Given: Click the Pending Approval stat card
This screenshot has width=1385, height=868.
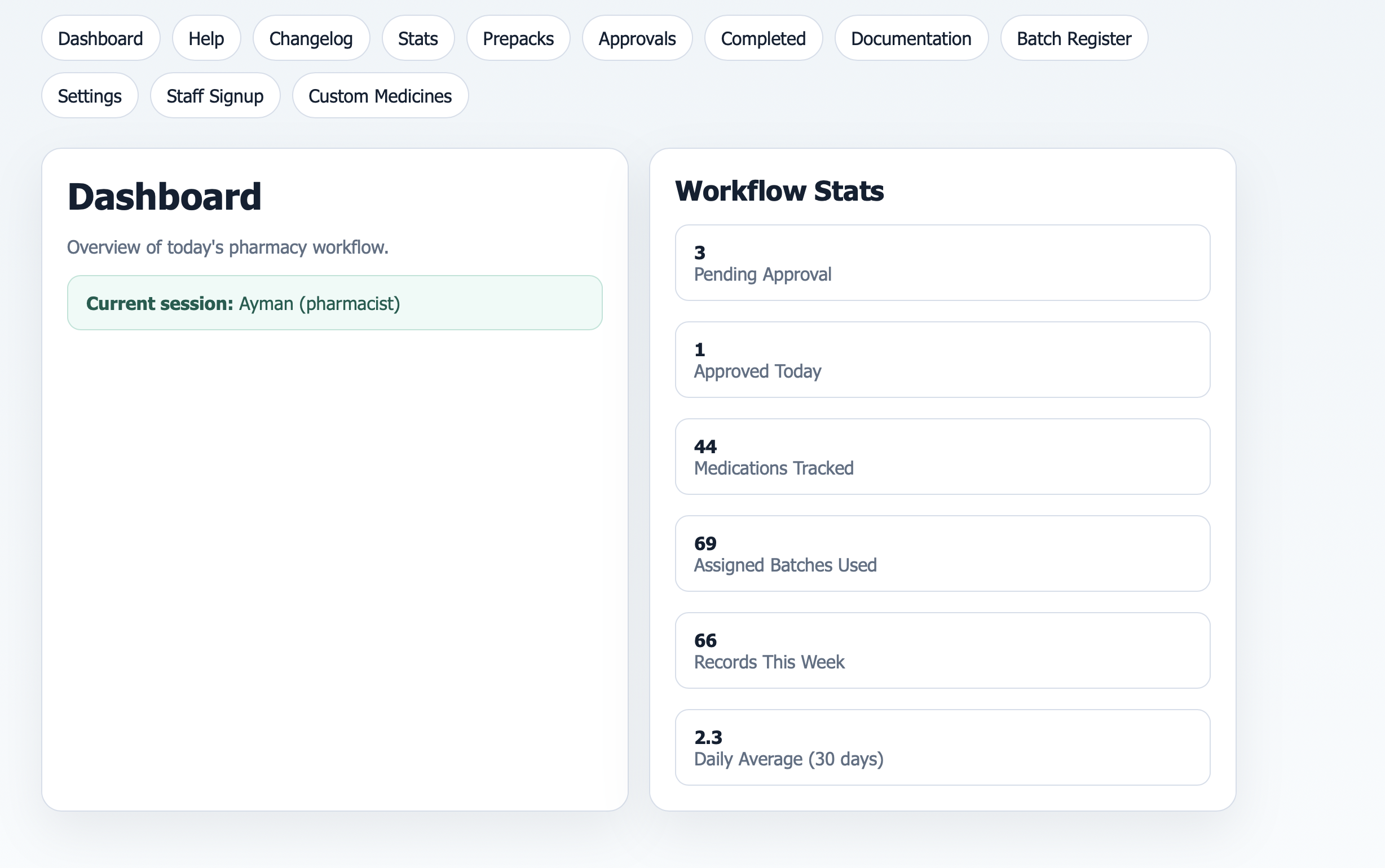Looking at the screenshot, I should pos(942,263).
